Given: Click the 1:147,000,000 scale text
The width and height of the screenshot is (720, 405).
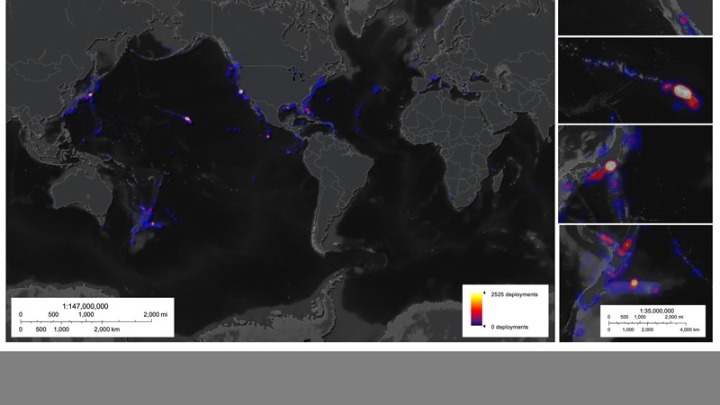Looking at the screenshot, I should (x=85, y=306).
